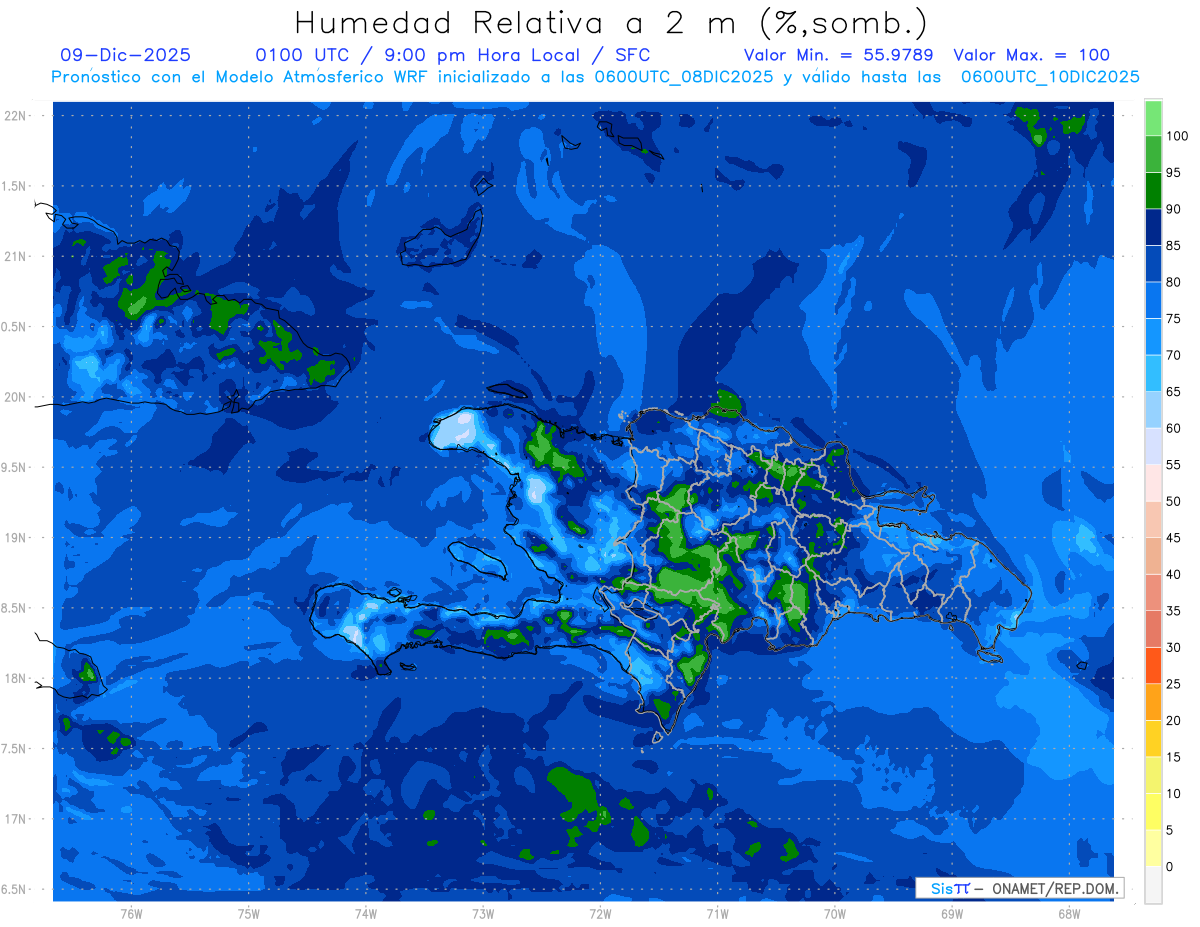Click the '19N' latitude axis label
1200x927 pixels.
coord(15,537)
